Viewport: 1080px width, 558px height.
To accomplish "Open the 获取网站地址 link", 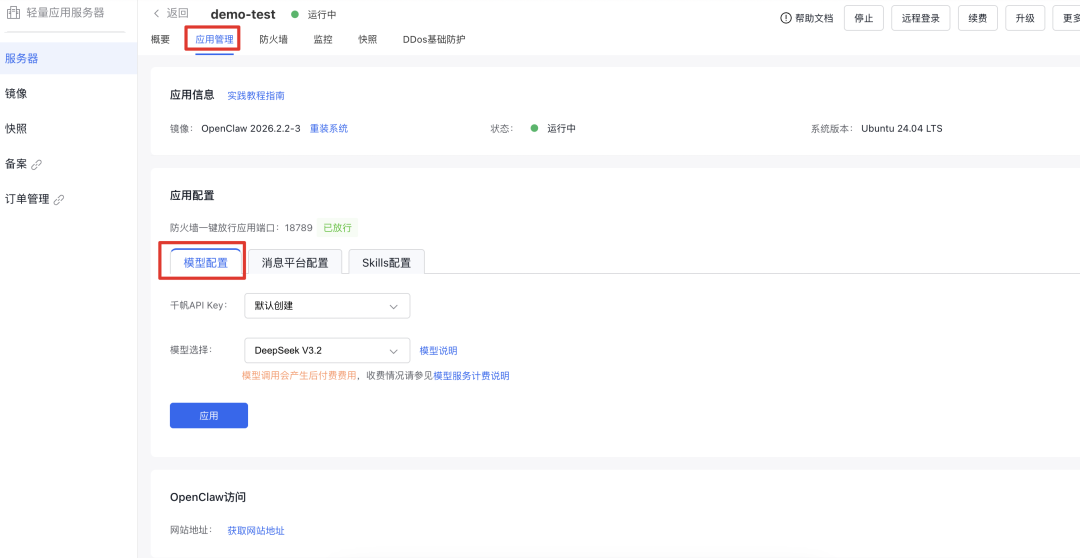I will pyautogui.click(x=256, y=531).
